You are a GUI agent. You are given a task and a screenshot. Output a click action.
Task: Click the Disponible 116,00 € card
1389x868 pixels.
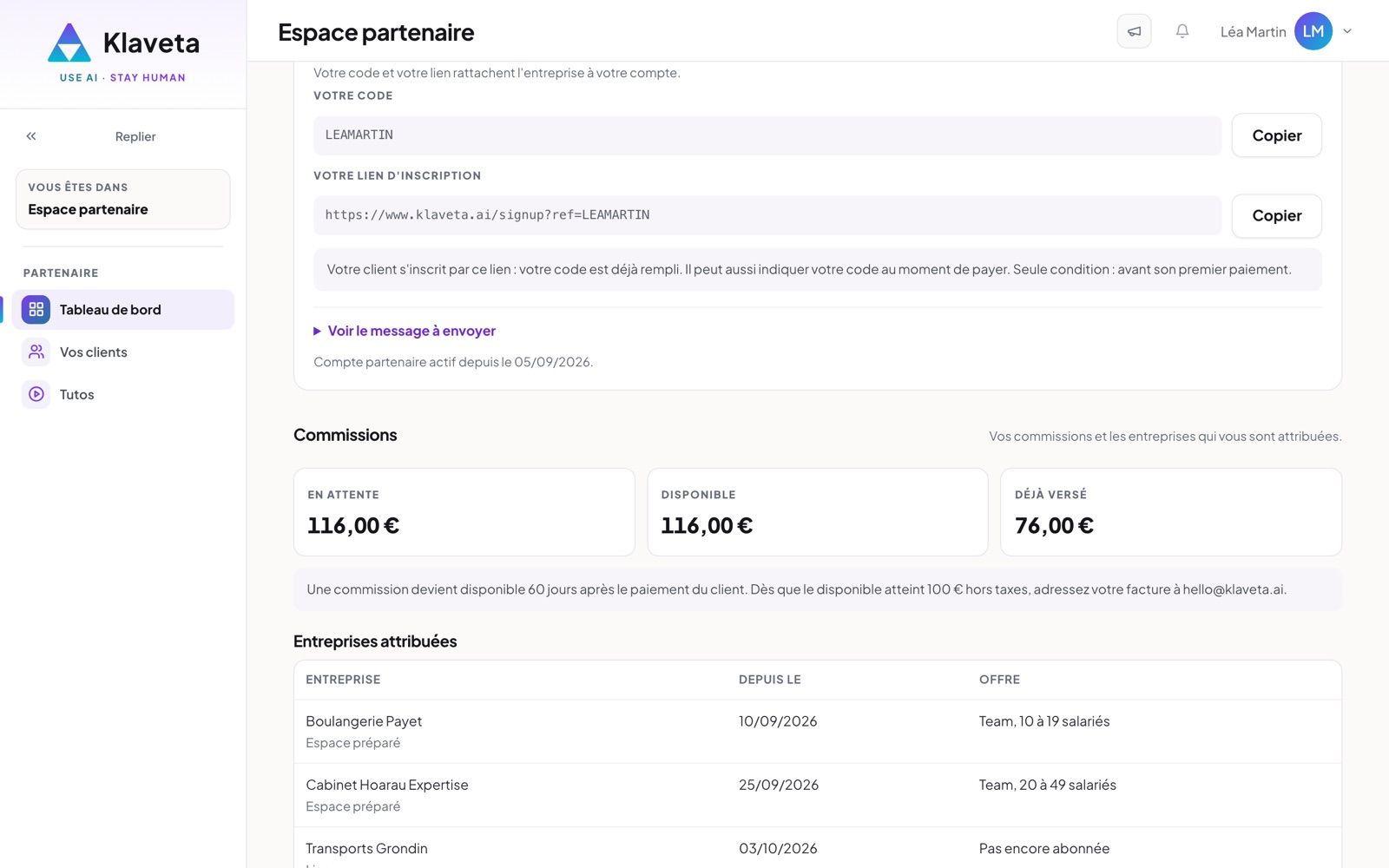[818, 512]
